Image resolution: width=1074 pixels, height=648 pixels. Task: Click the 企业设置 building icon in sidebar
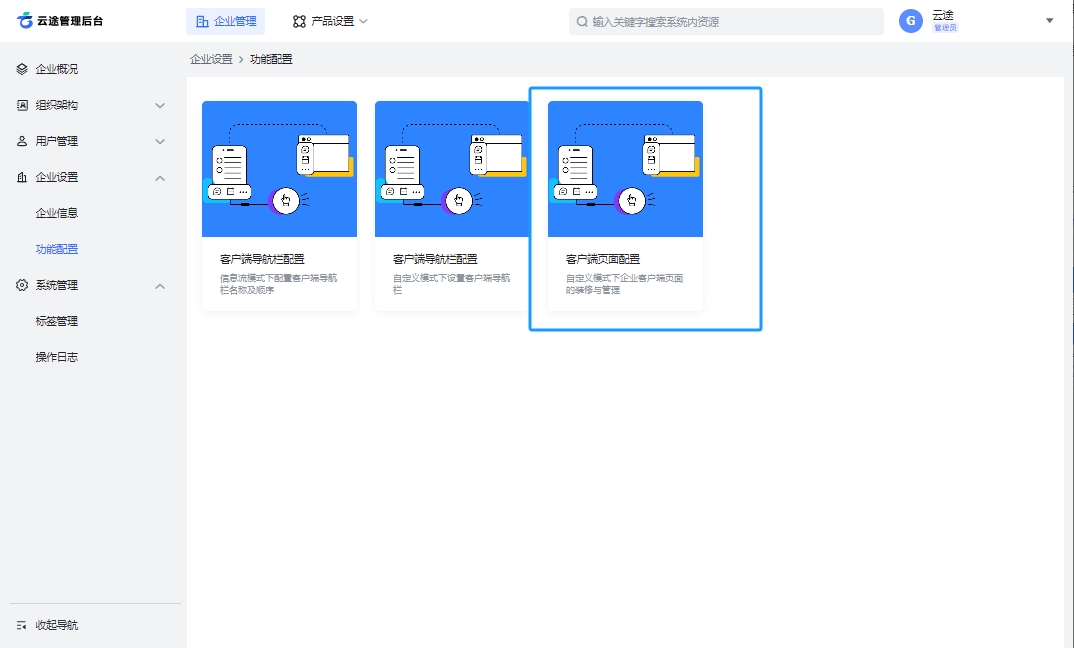click(22, 177)
